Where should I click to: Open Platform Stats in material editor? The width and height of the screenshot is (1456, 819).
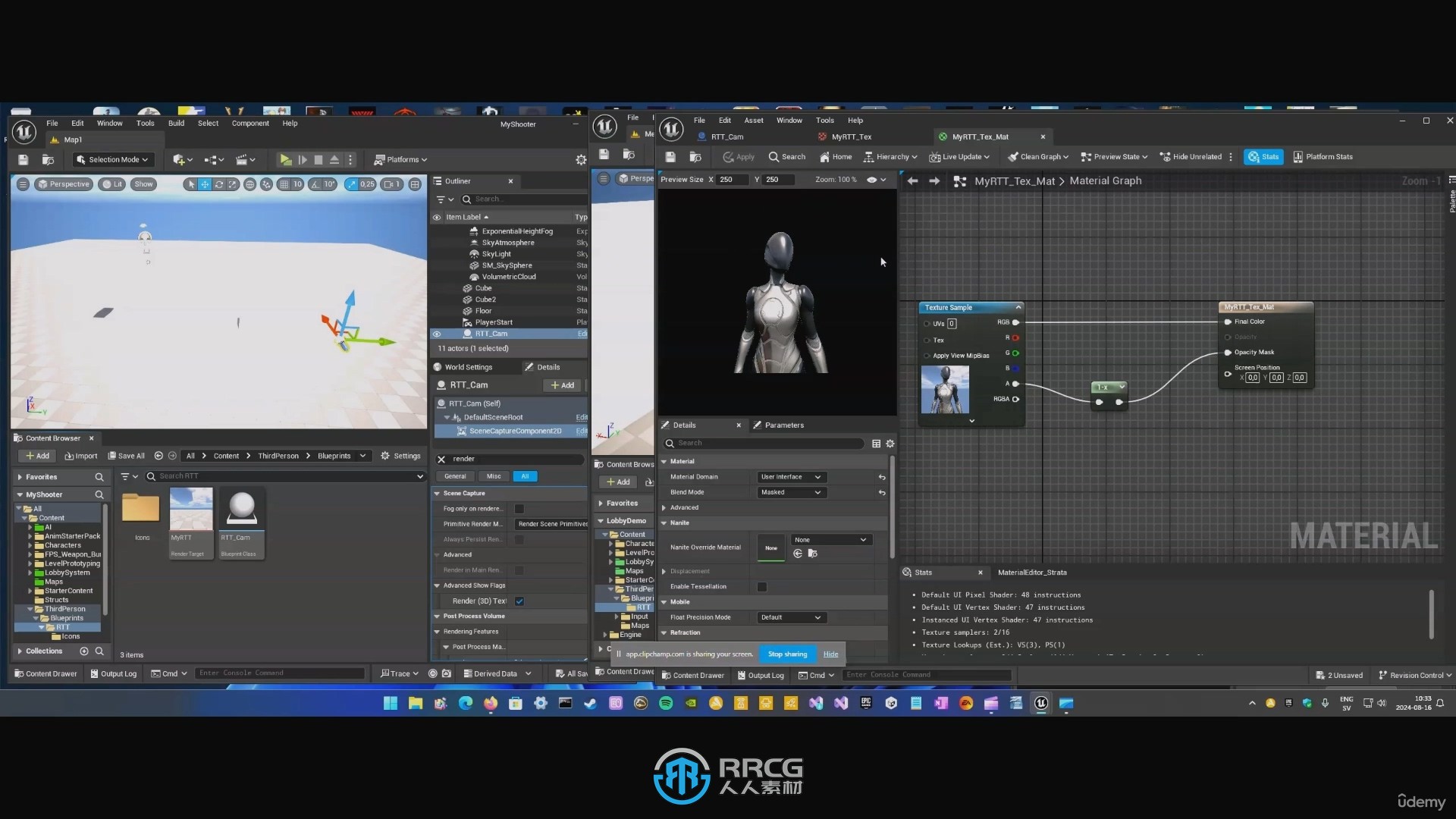1323,157
